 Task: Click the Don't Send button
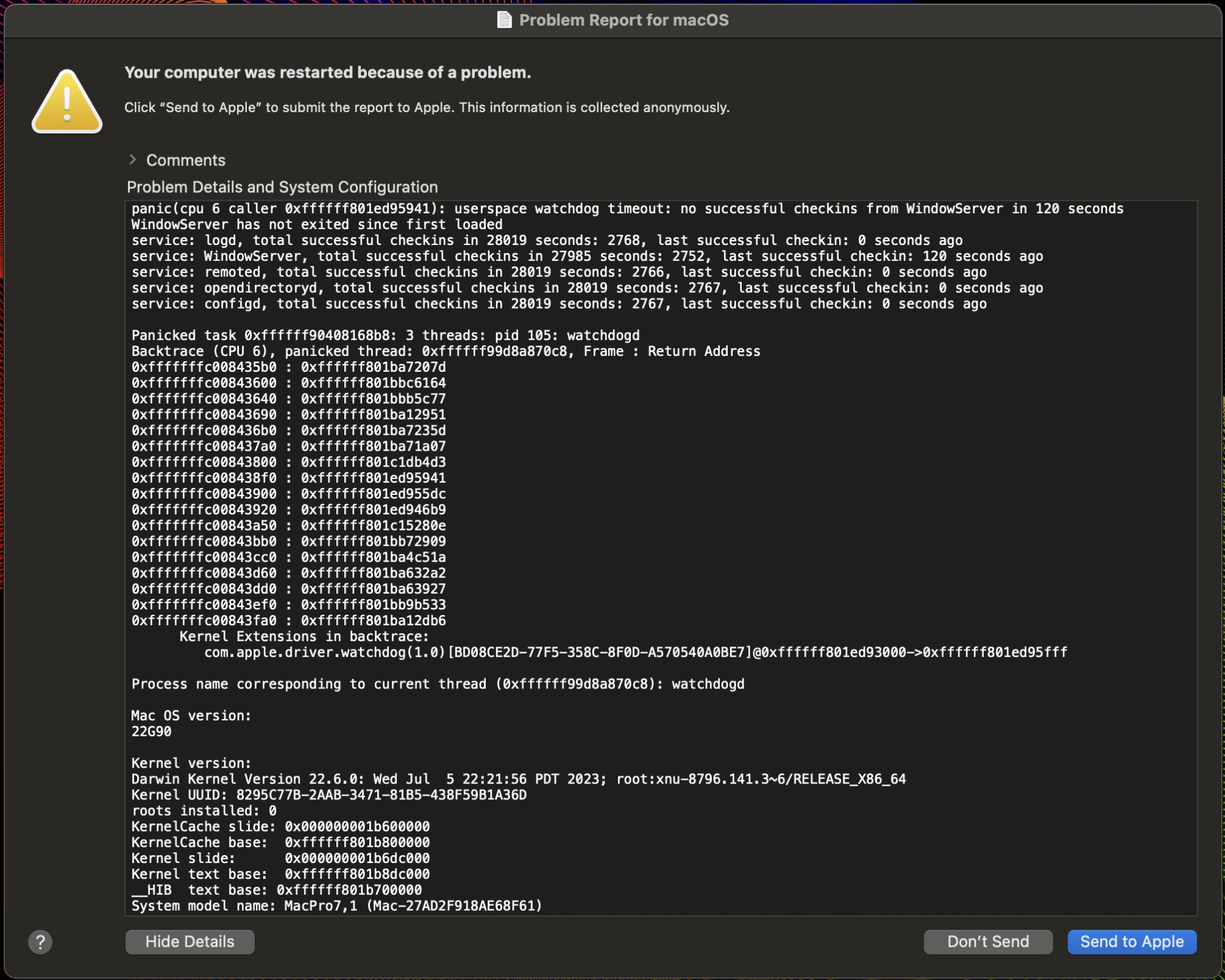[x=987, y=941]
